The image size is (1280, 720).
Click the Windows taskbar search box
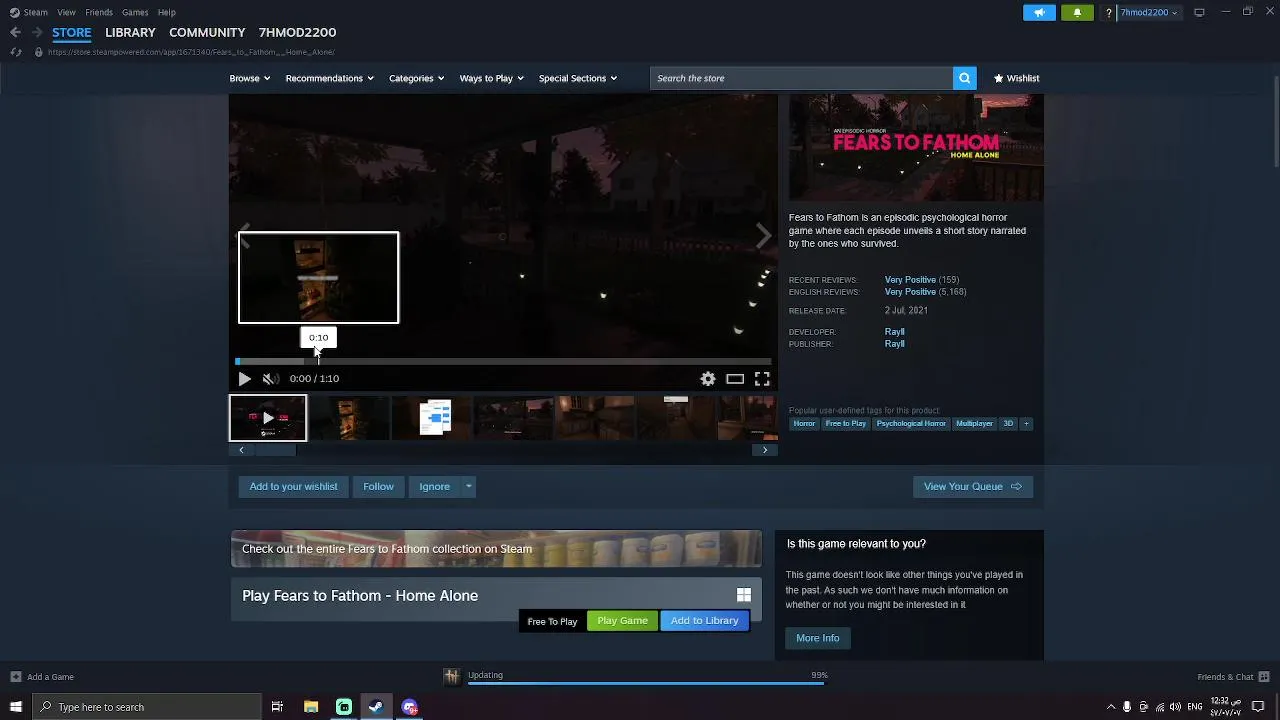pos(146,707)
